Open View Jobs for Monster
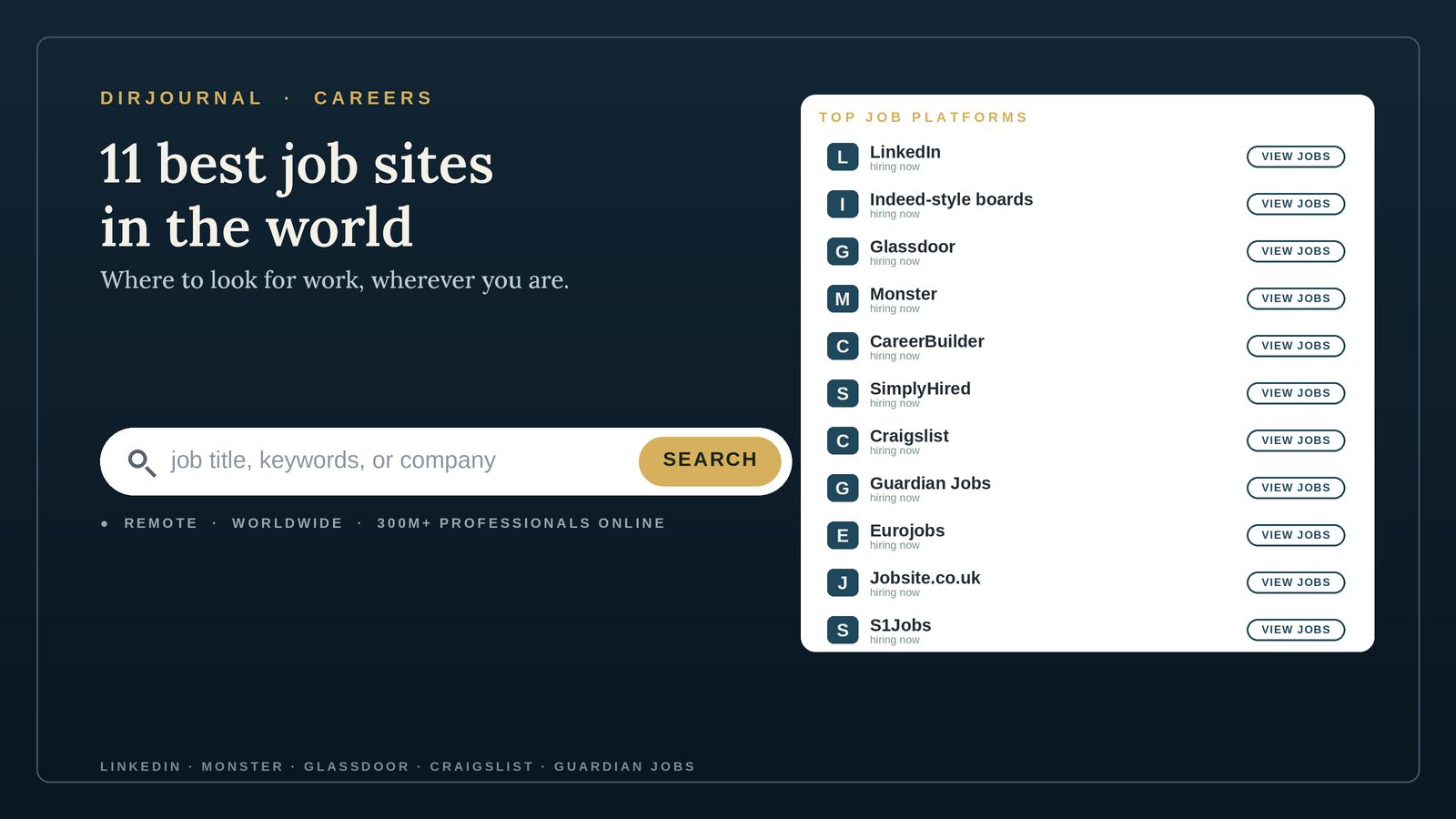 [1296, 298]
